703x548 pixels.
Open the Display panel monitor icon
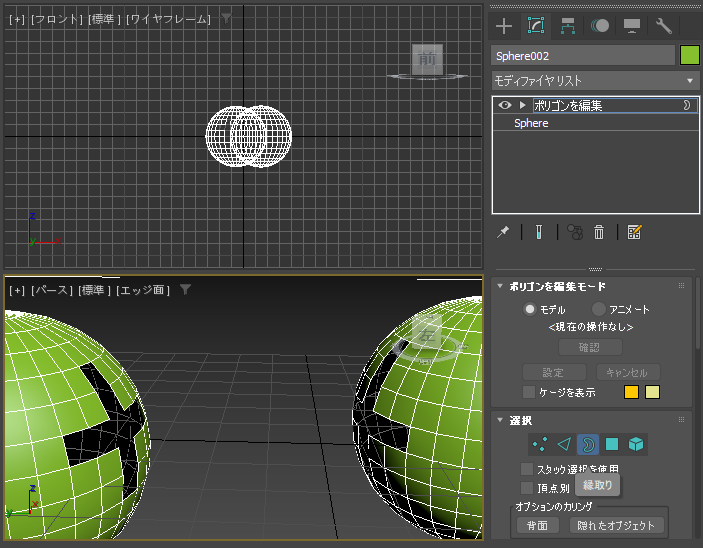[x=632, y=26]
